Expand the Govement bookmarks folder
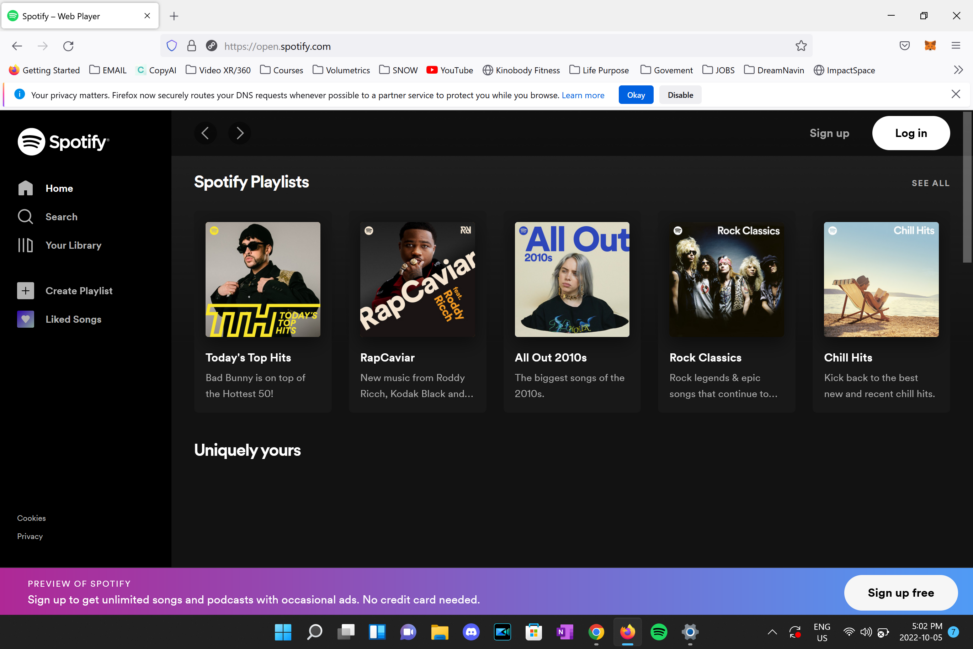This screenshot has width=973, height=649. (667, 70)
